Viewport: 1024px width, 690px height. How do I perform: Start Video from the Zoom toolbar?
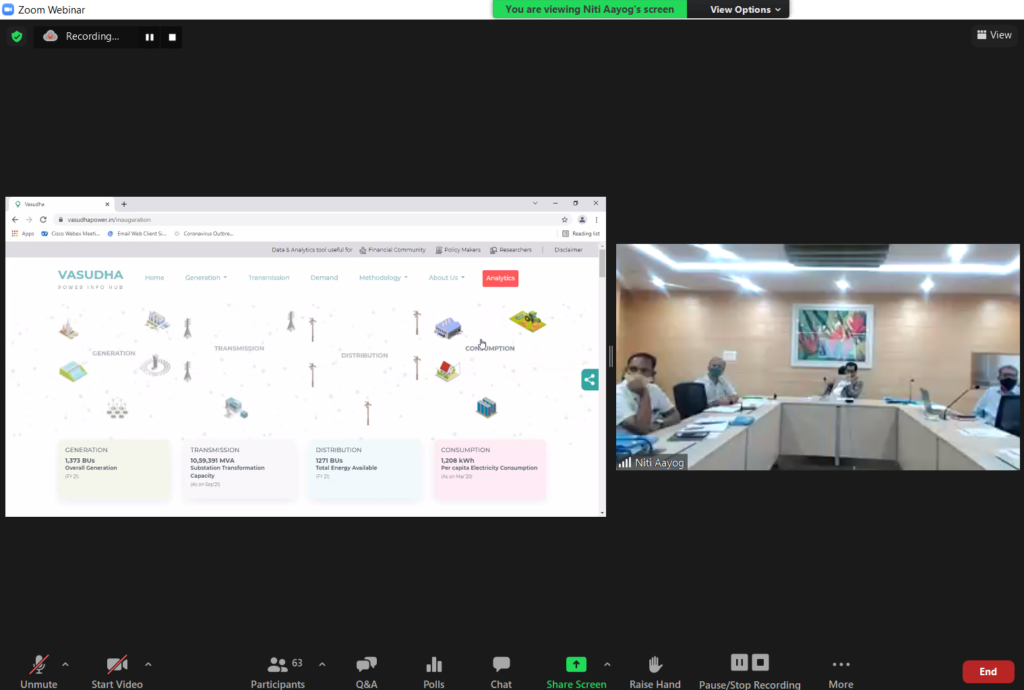[117, 672]
